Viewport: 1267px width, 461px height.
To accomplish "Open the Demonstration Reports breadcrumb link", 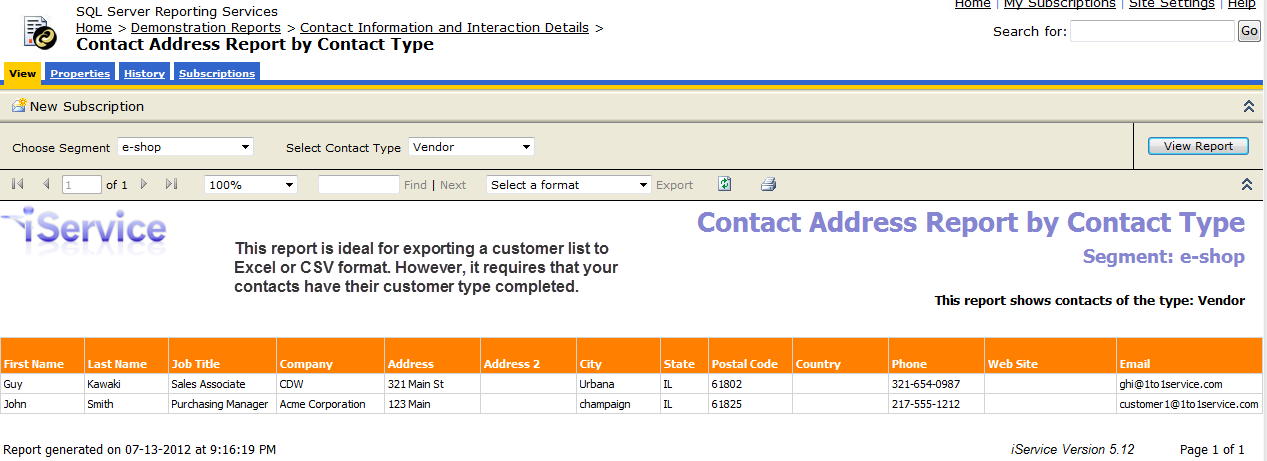I will [206, 28].
